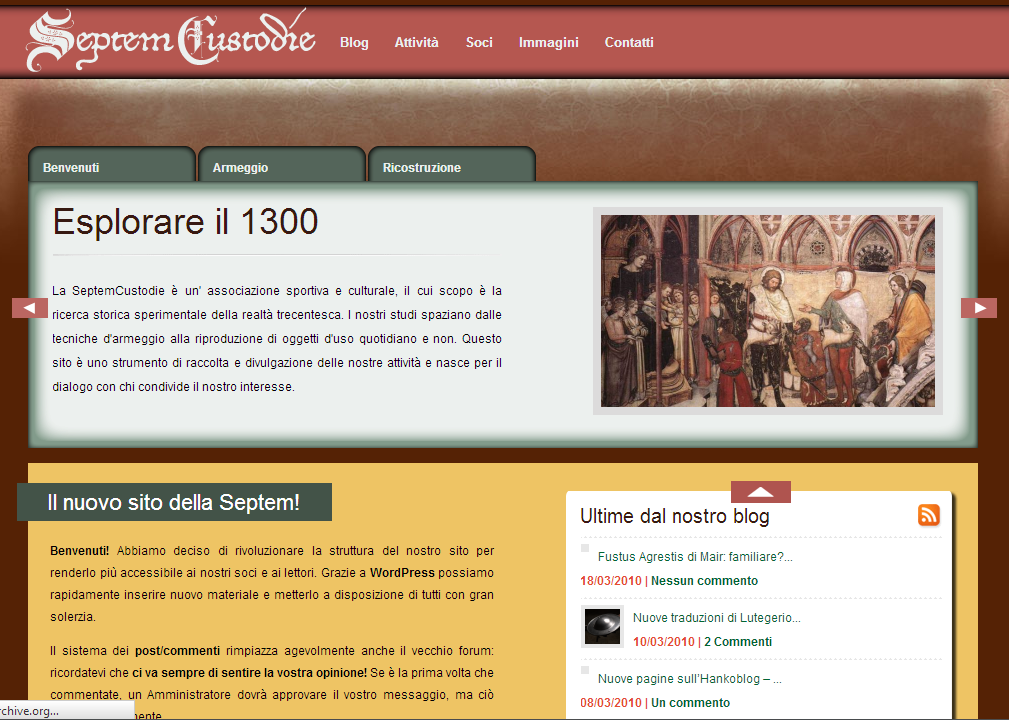Open post Fustus Agrestis di Mair

coord(695,557)
